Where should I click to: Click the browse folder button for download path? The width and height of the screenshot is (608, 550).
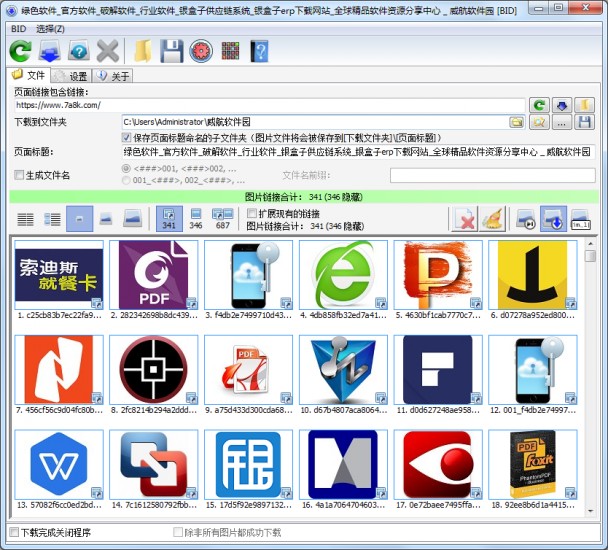(x=516, y=122)
